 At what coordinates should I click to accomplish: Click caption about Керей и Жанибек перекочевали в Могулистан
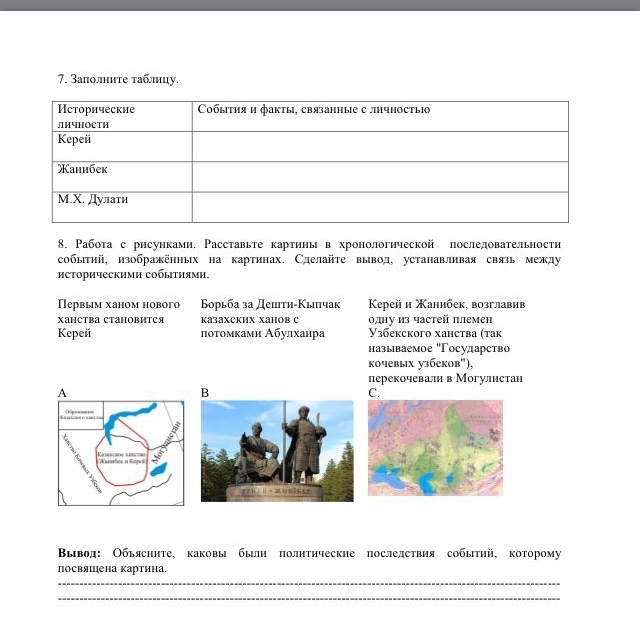(x=447, y=341)
